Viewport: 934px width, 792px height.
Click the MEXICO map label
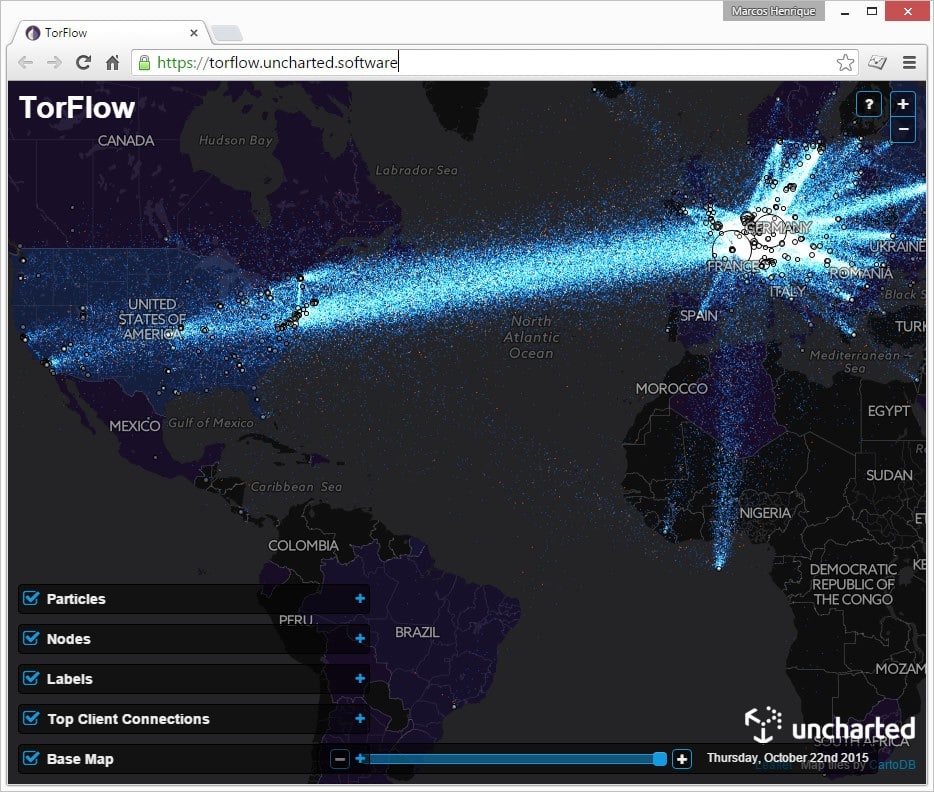135,426
